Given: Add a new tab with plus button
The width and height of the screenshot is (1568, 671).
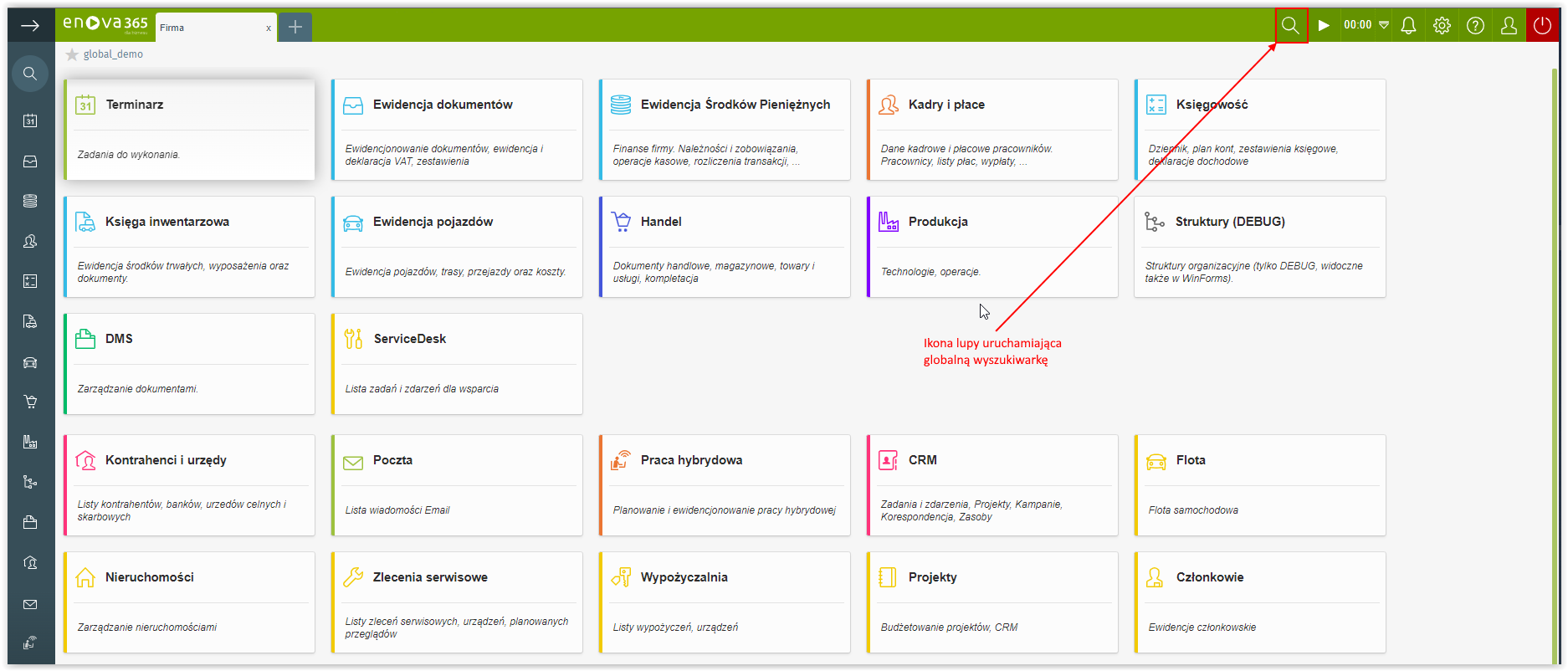Looking at the screenshot, I should 295,27.
